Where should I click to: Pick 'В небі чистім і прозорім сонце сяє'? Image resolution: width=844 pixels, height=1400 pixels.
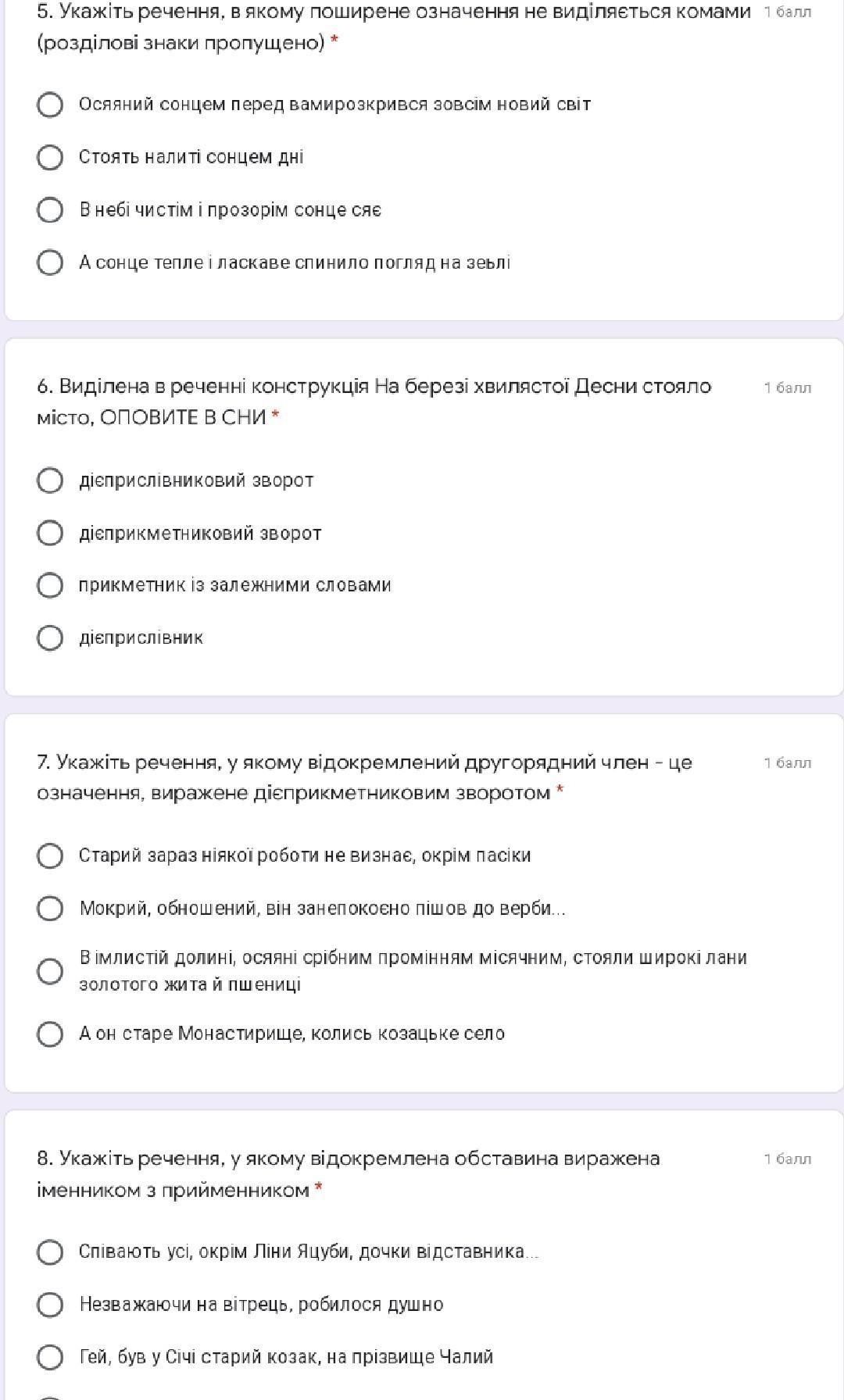click(x=50, y=210)
